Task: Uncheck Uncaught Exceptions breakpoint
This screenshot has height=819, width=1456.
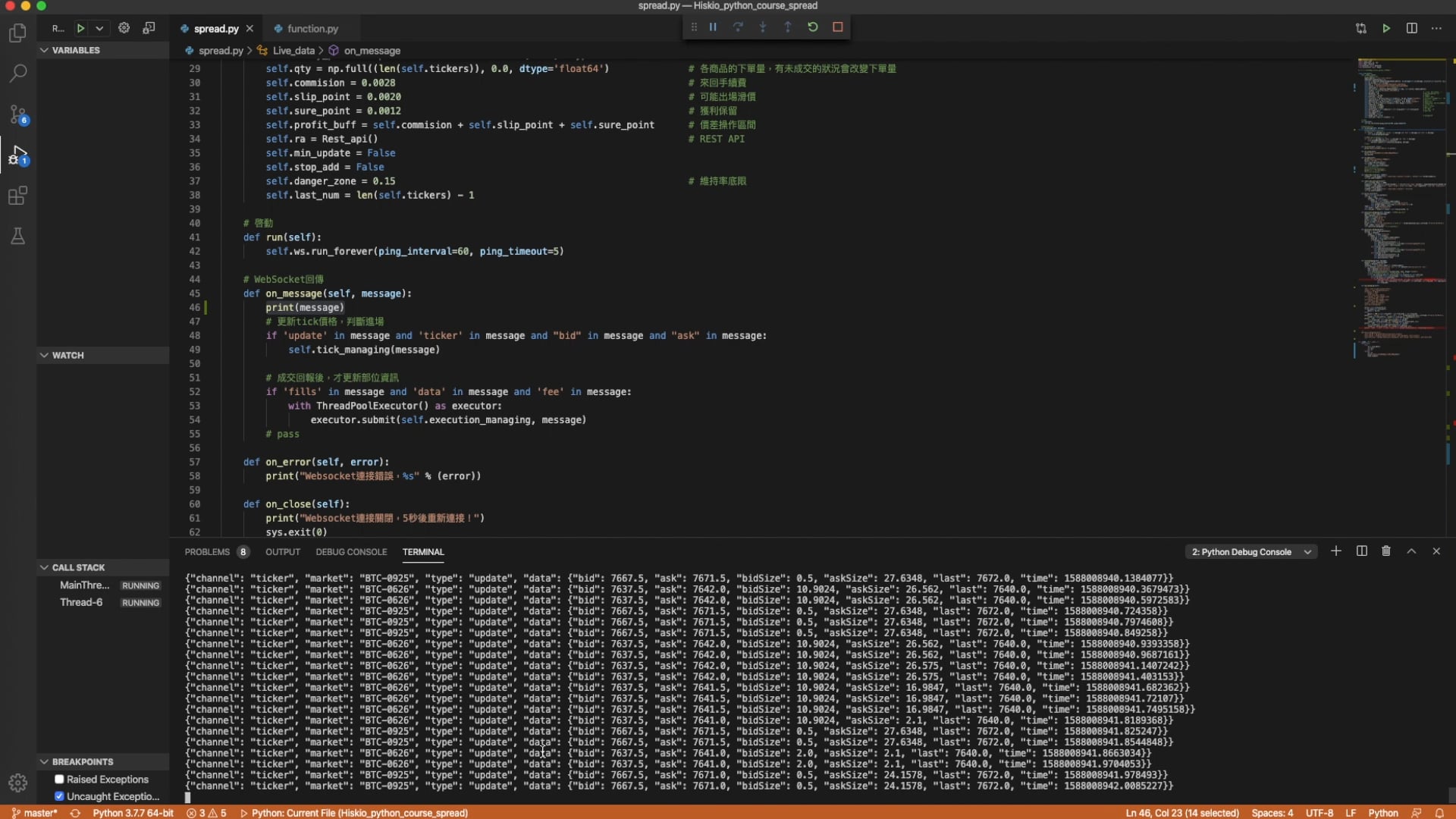Action: pyautogui.click(x=59, y=796)
